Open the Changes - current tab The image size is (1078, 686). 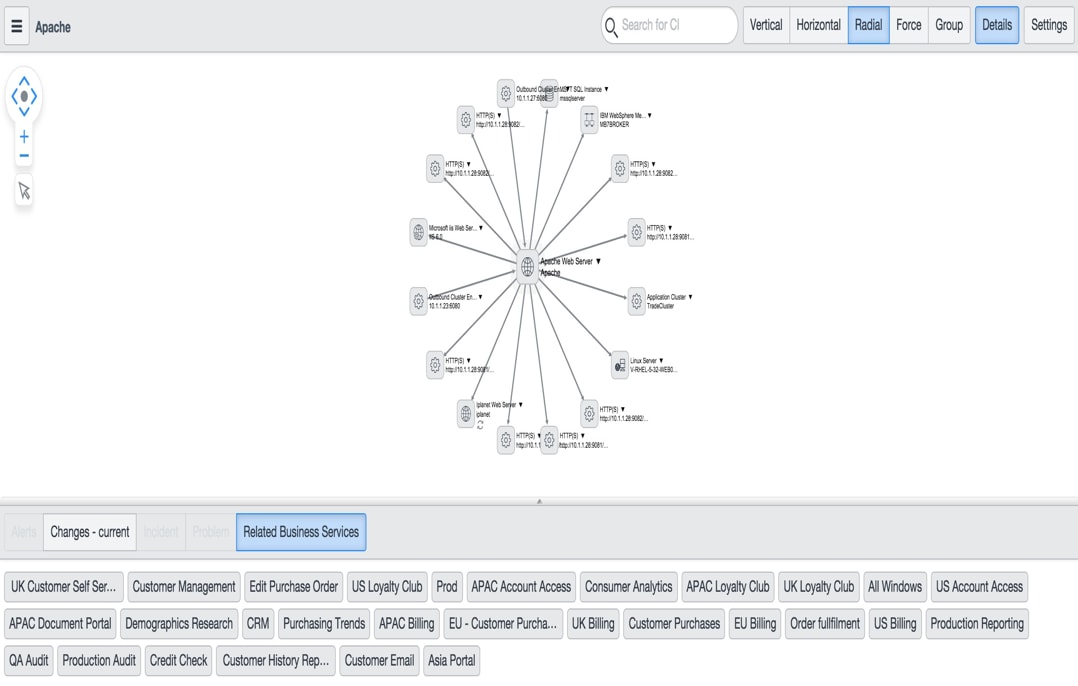tap(89, 532)
